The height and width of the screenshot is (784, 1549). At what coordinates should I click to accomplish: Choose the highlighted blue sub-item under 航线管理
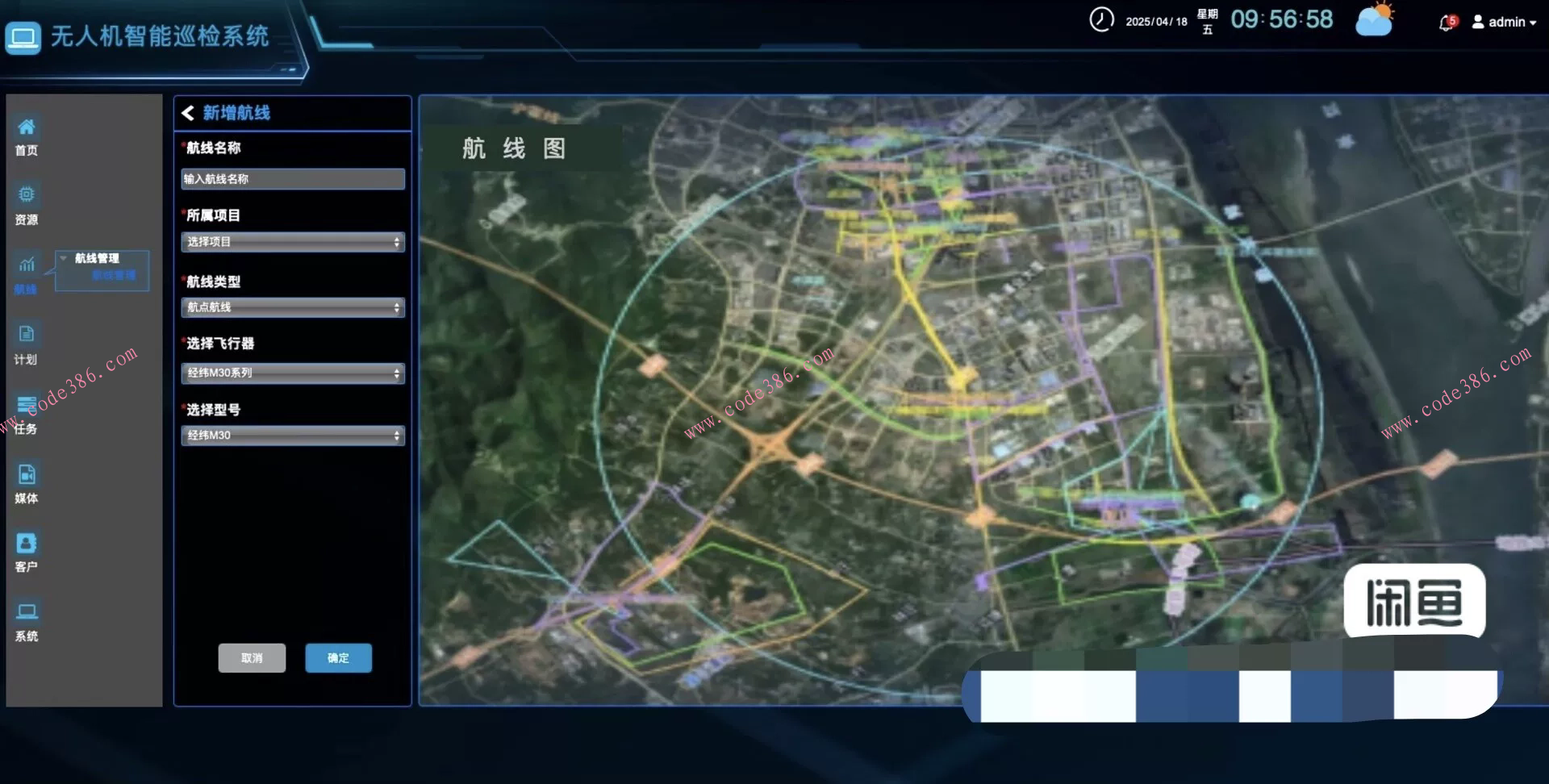click(x=114, y=275)
